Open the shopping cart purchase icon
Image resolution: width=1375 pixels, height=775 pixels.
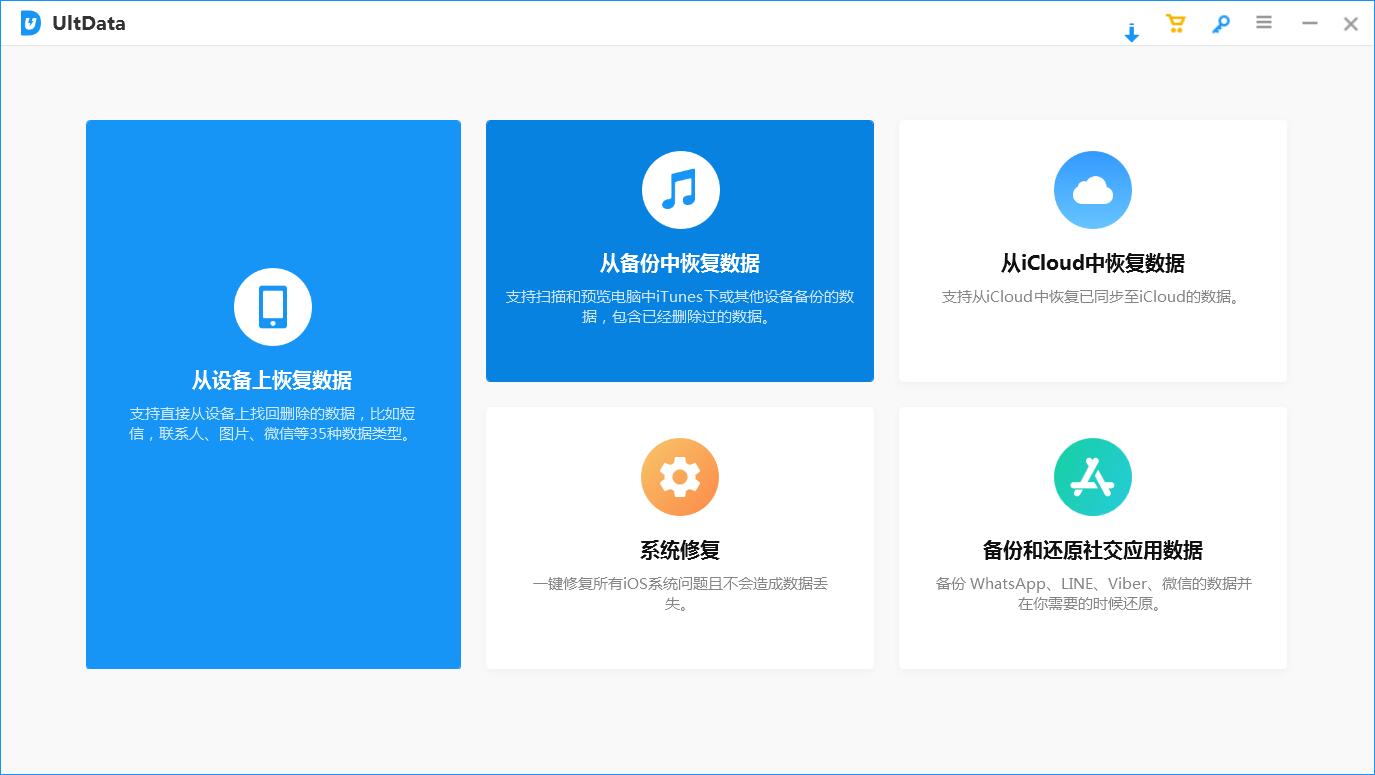(1176, 24)
